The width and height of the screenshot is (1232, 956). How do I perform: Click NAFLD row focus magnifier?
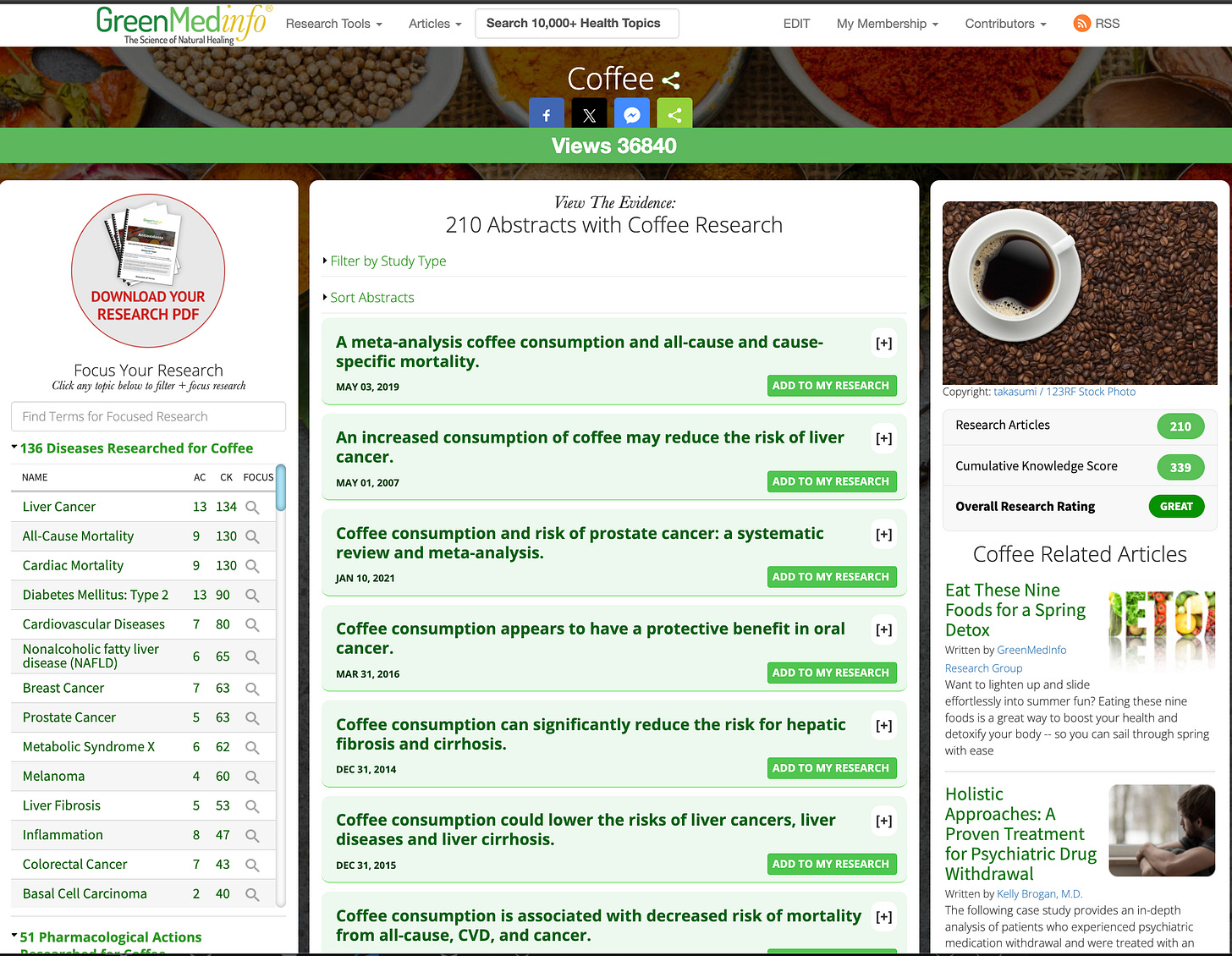click(x=252, y=657)
